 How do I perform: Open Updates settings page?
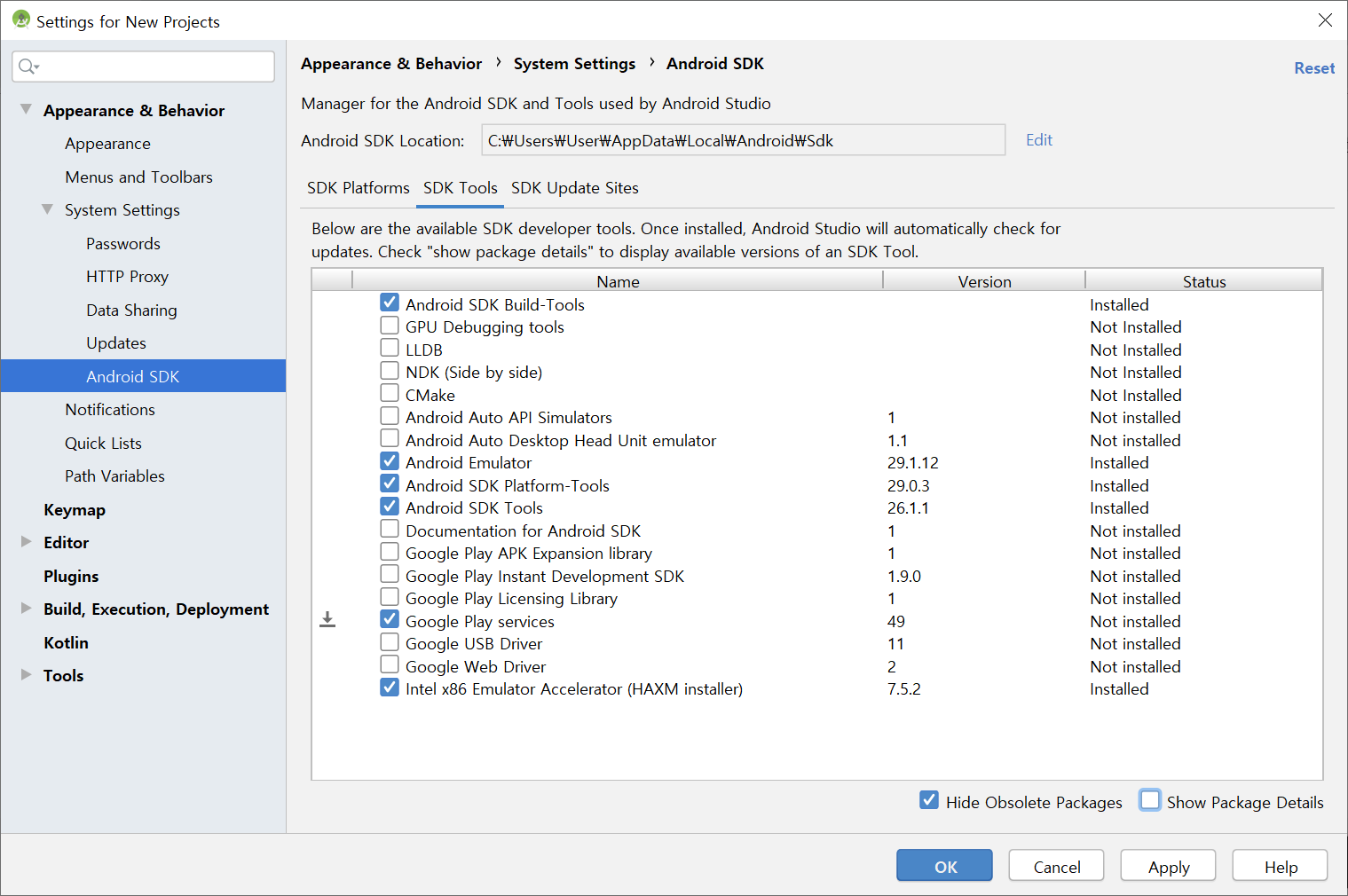pos(116,343)
